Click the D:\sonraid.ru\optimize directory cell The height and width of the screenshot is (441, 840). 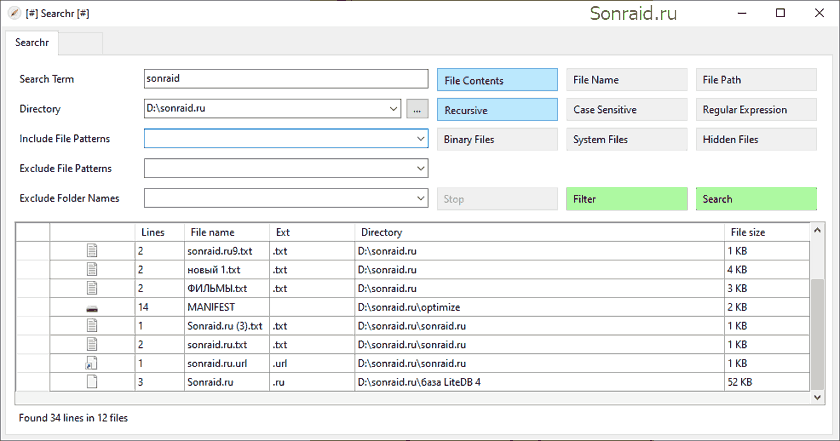click(539, 307)
